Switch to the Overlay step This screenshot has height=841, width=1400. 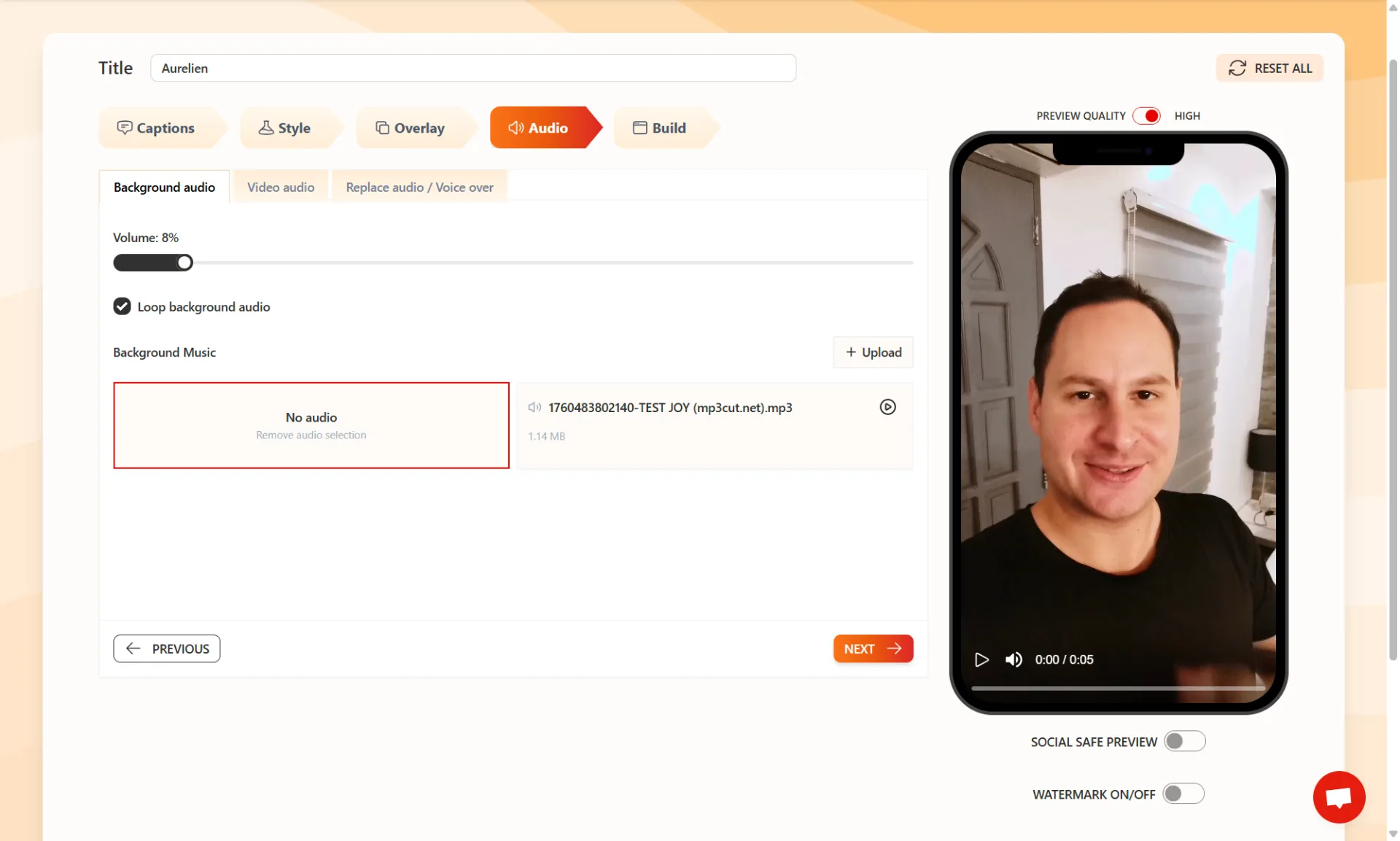point(411,128)
